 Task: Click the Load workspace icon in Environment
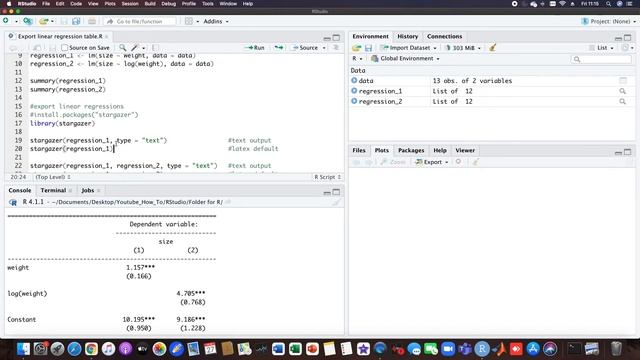click(x=356, y=48)
